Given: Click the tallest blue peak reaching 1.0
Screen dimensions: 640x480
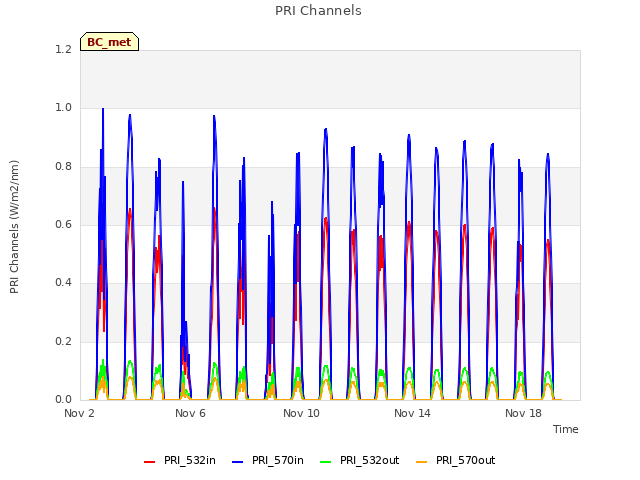Looking at the screenshot, I should point(103,109).
